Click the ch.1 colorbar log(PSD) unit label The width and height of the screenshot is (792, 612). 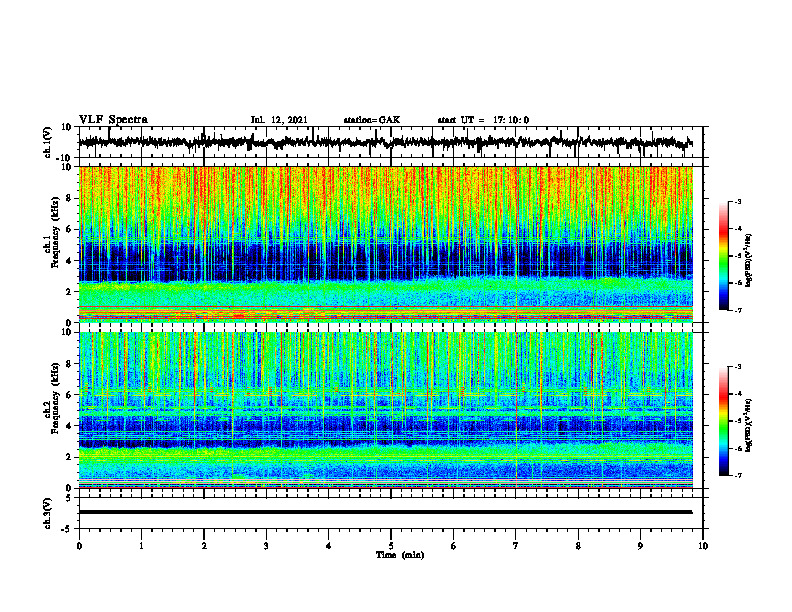coord(749,260)
